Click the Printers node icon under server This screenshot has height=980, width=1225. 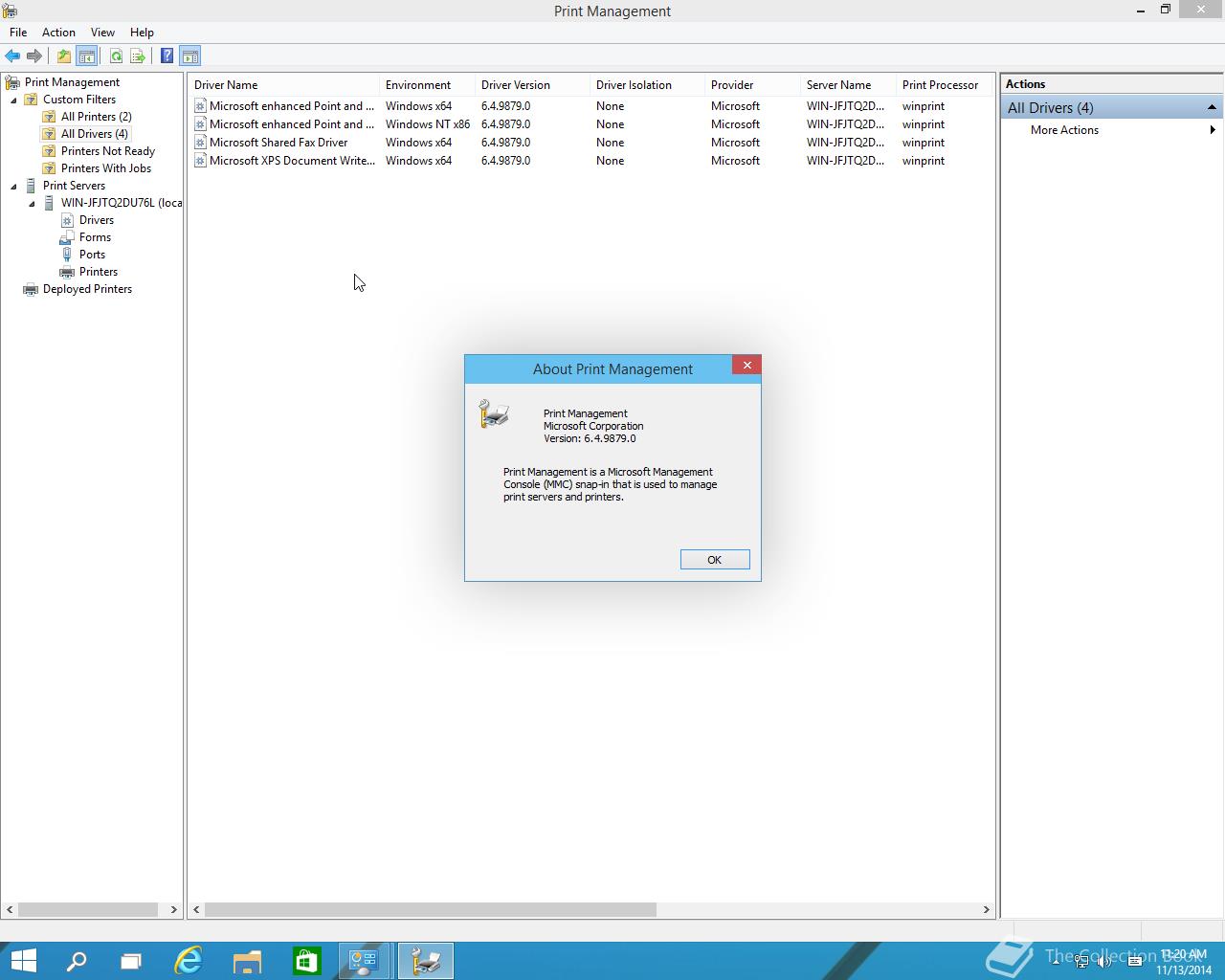(67, 272)
